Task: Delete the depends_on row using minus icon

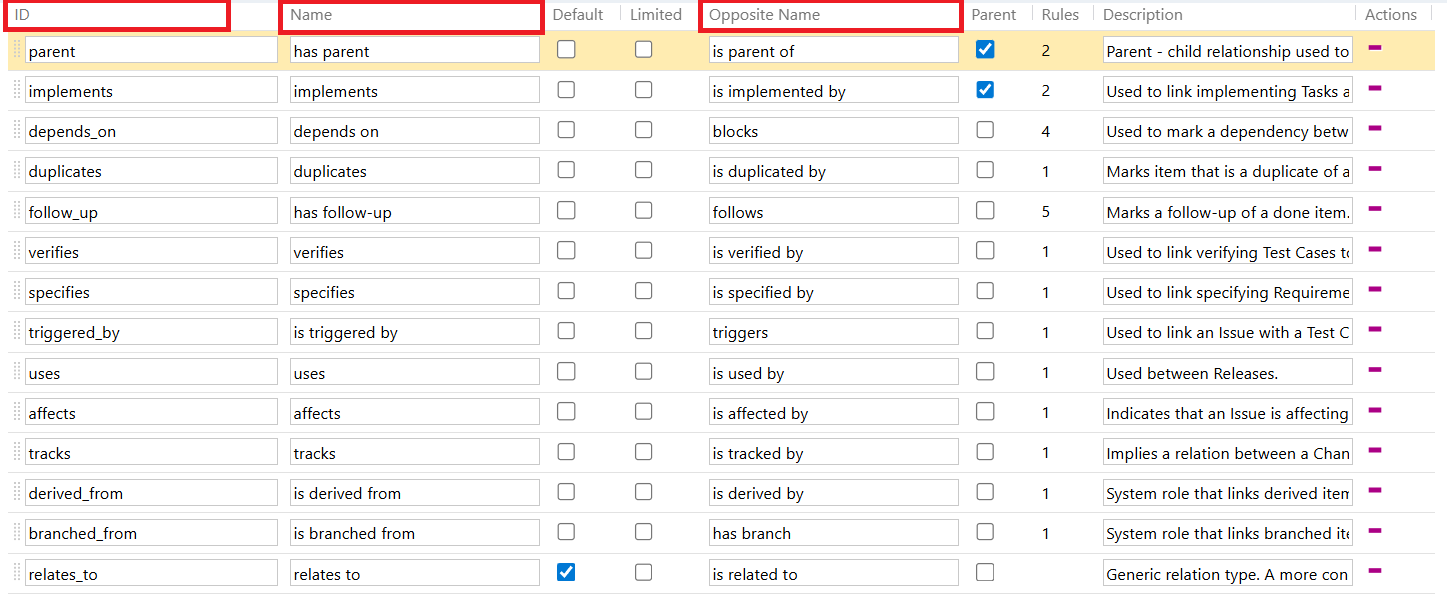Action: click(1374, 128)
